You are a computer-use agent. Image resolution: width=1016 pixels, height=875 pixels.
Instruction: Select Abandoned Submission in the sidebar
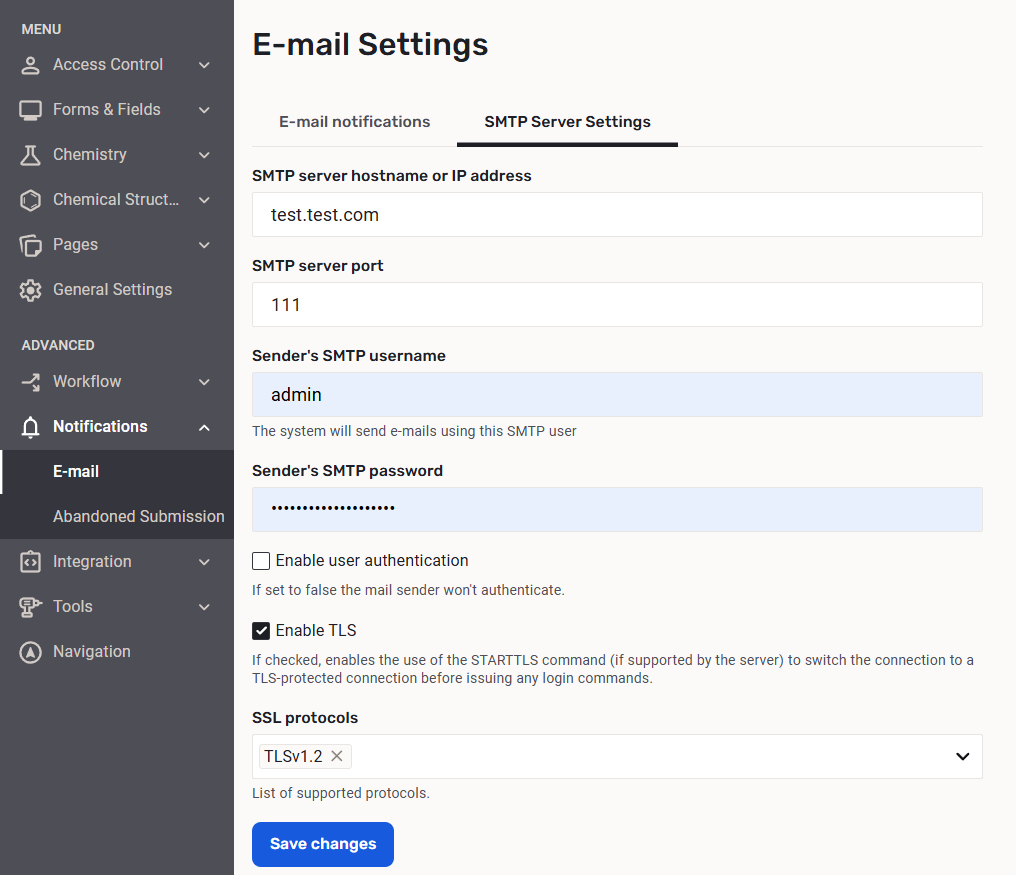pos(138,516)
